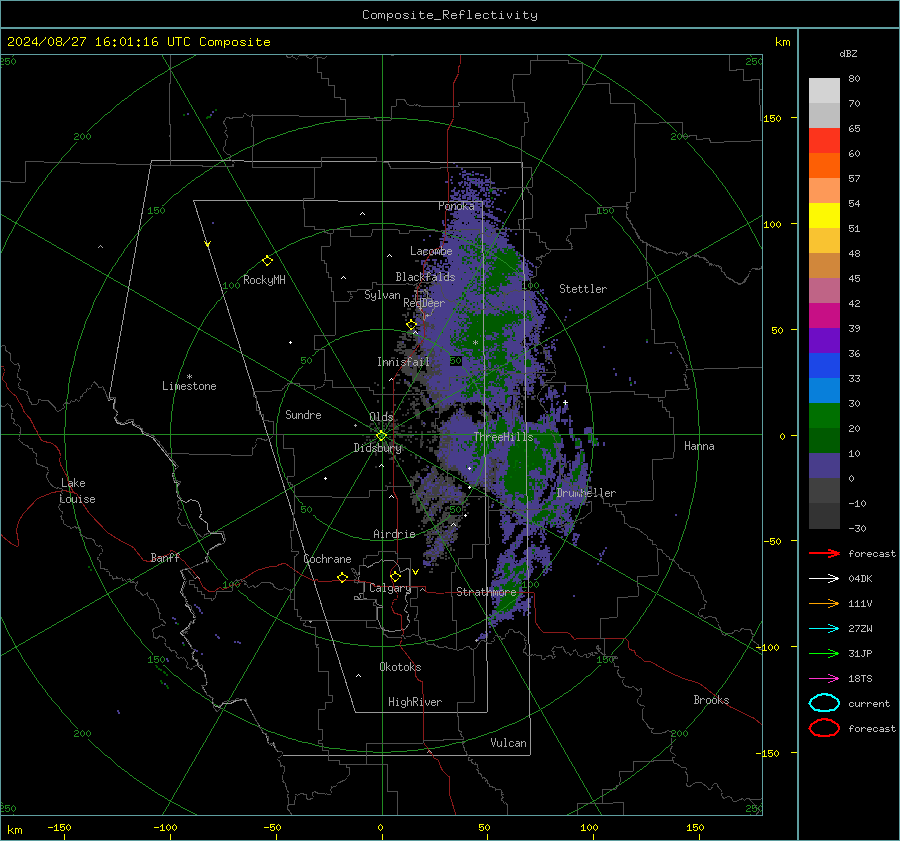The image size is (900, 841).
Task: Click the Banff town label
Action: [165, 557]
